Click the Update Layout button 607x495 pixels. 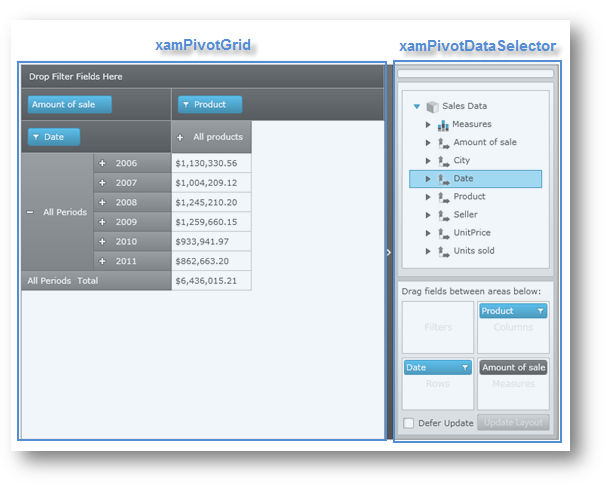coord(513,423)
